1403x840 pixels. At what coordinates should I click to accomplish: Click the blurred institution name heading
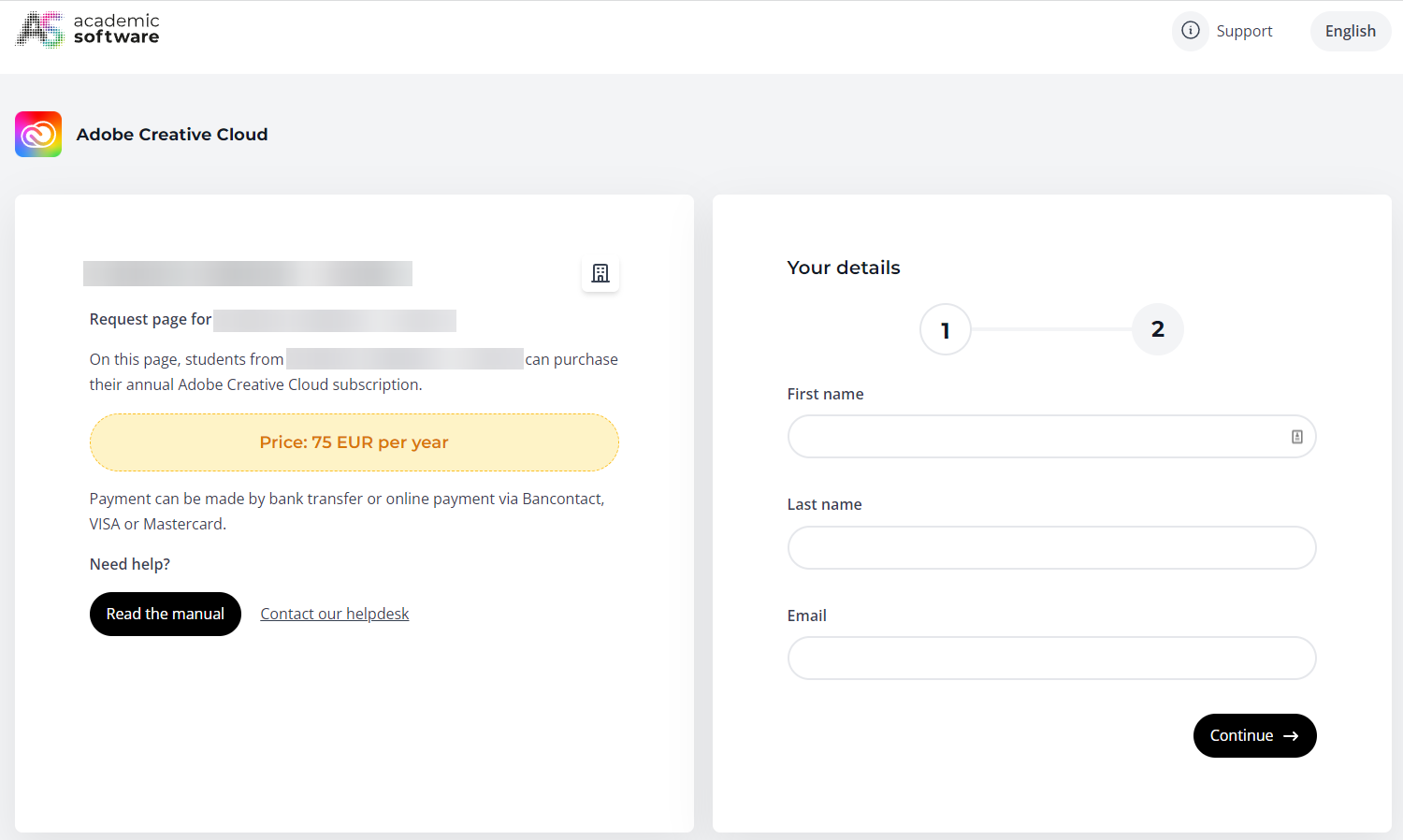click(x=248, y=273)
